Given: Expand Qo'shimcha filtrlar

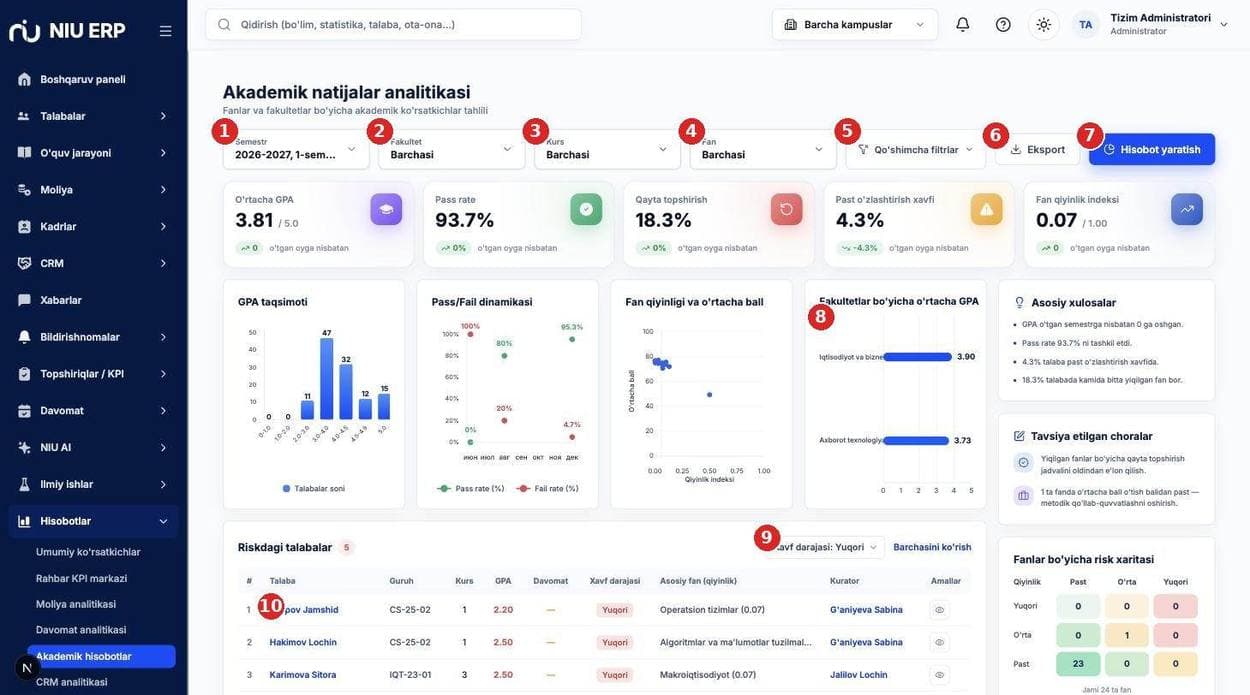Looking at the screenshot, I should (x=916, y=149).
